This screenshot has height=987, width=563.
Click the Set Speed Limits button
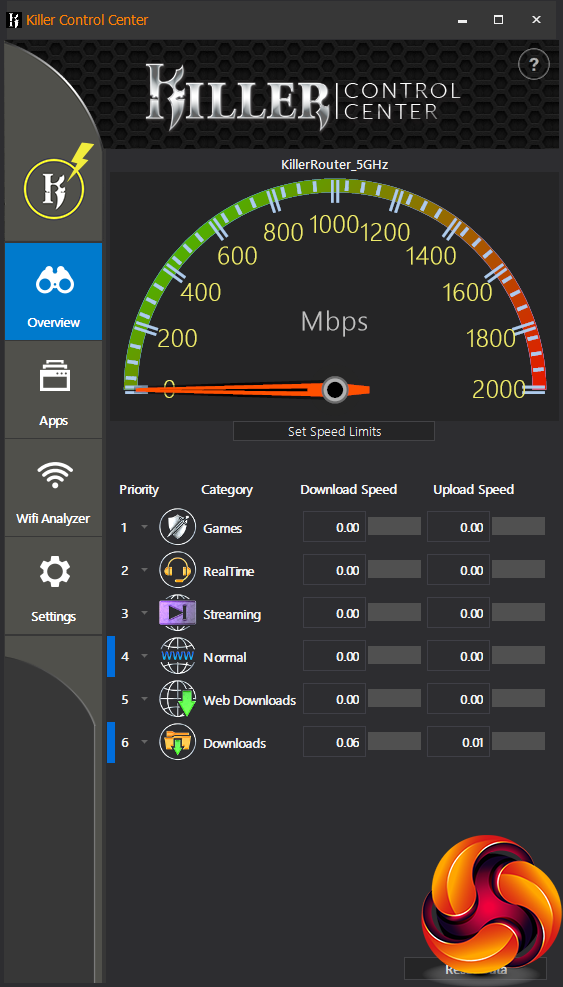tap(334, 431)
